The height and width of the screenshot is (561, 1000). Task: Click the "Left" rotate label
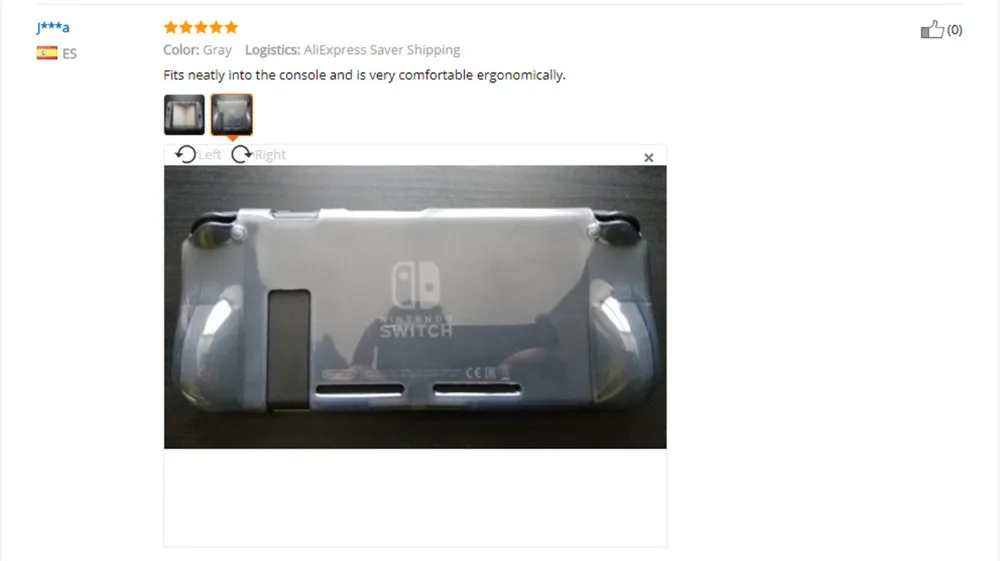coord(209,155)
